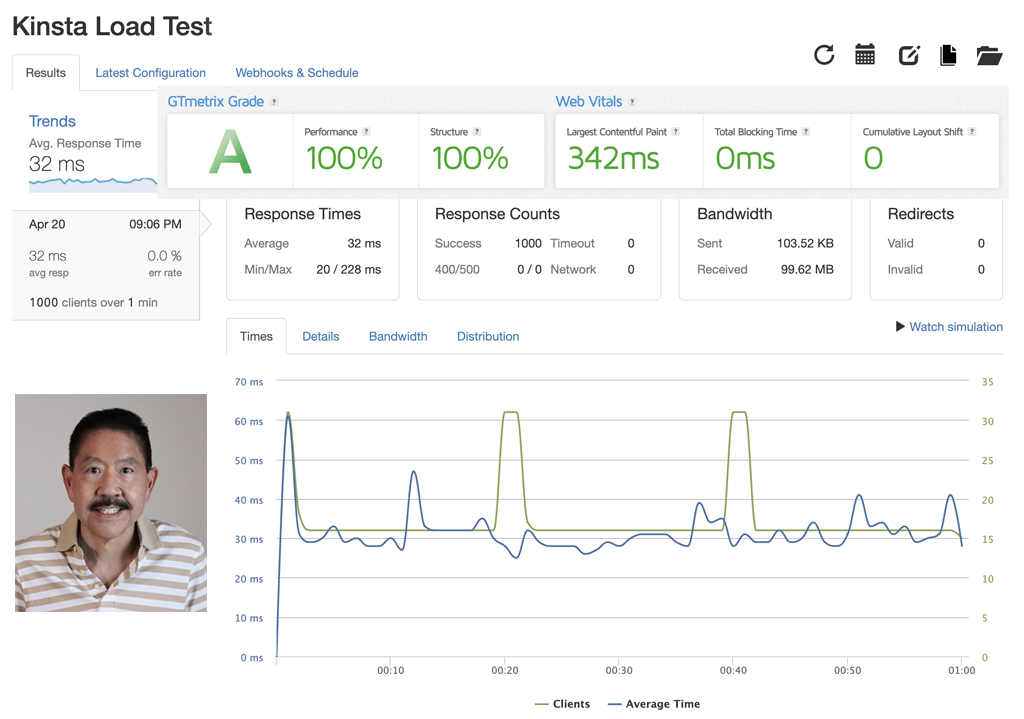Click the edit pencil icon
This screenshot has height=719, width=1024.
(x=909, y=56)
